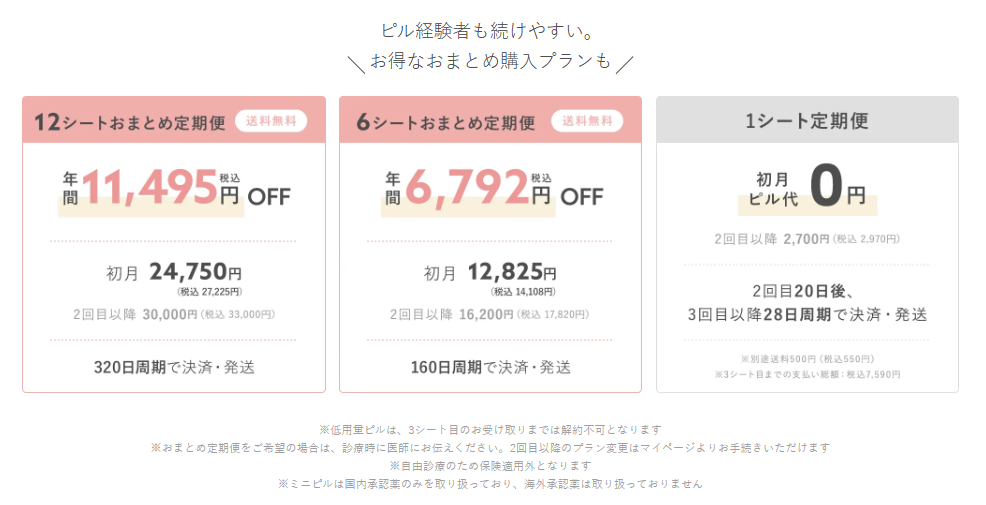Click the 12シートおまとめ定期便 plan header

pos(129,122)
